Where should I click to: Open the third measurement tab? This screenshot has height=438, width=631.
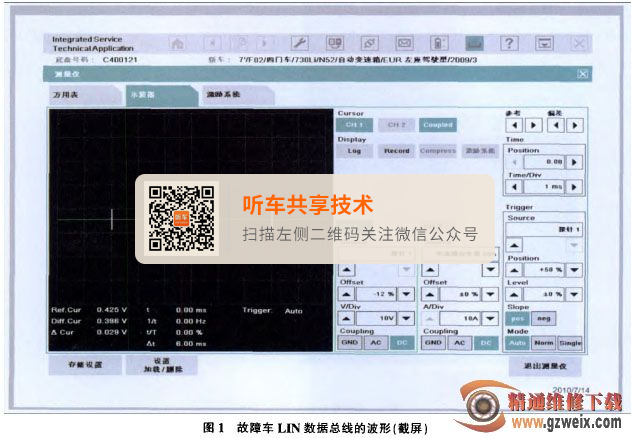pyautogui.click(x=238, y=95)
